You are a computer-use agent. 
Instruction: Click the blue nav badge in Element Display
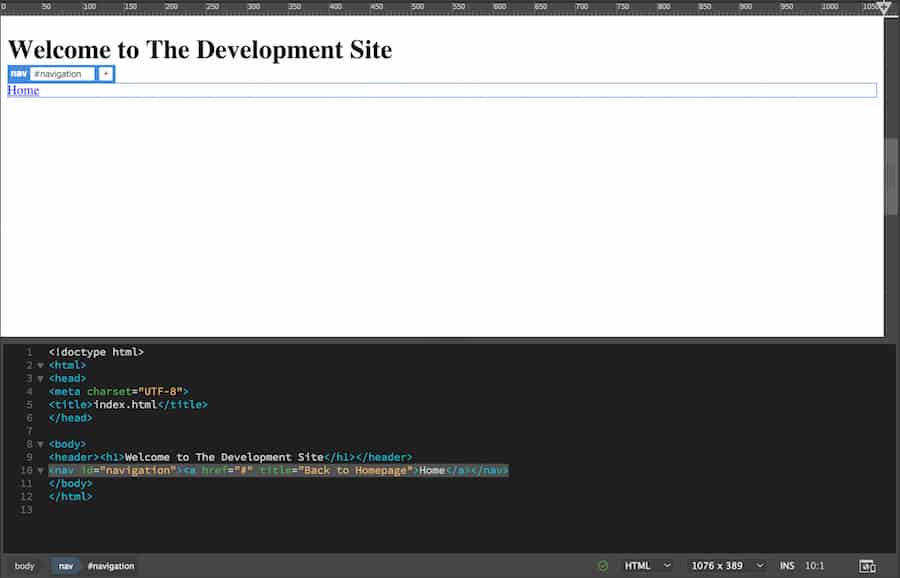(18, 73)
